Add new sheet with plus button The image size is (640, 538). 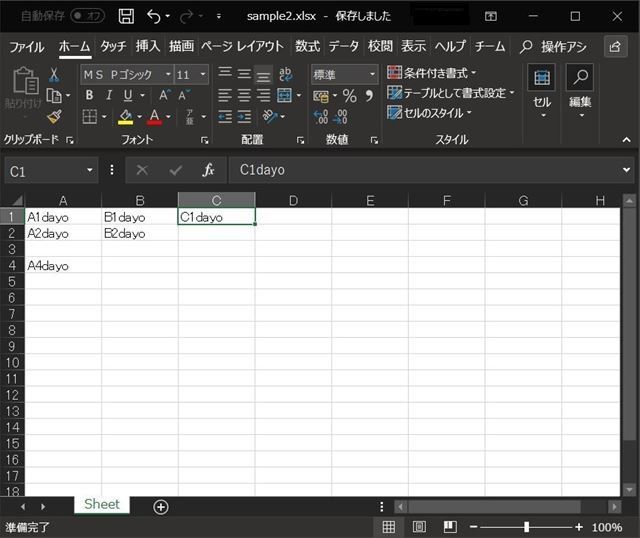point(161,507)
